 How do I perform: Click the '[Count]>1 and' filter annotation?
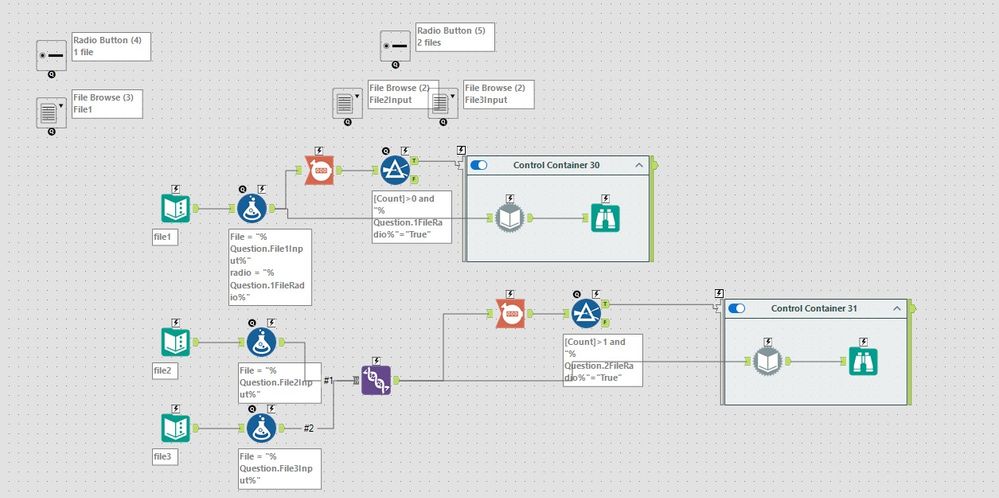(x=603, y=360)
